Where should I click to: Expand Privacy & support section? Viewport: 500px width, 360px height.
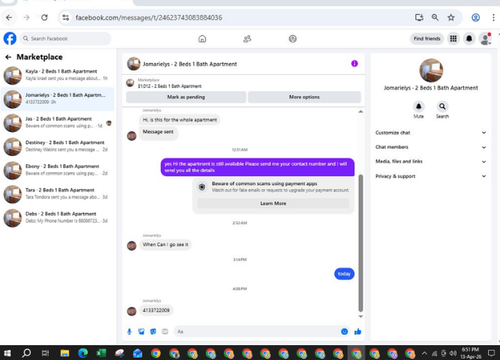click(430, 176)
